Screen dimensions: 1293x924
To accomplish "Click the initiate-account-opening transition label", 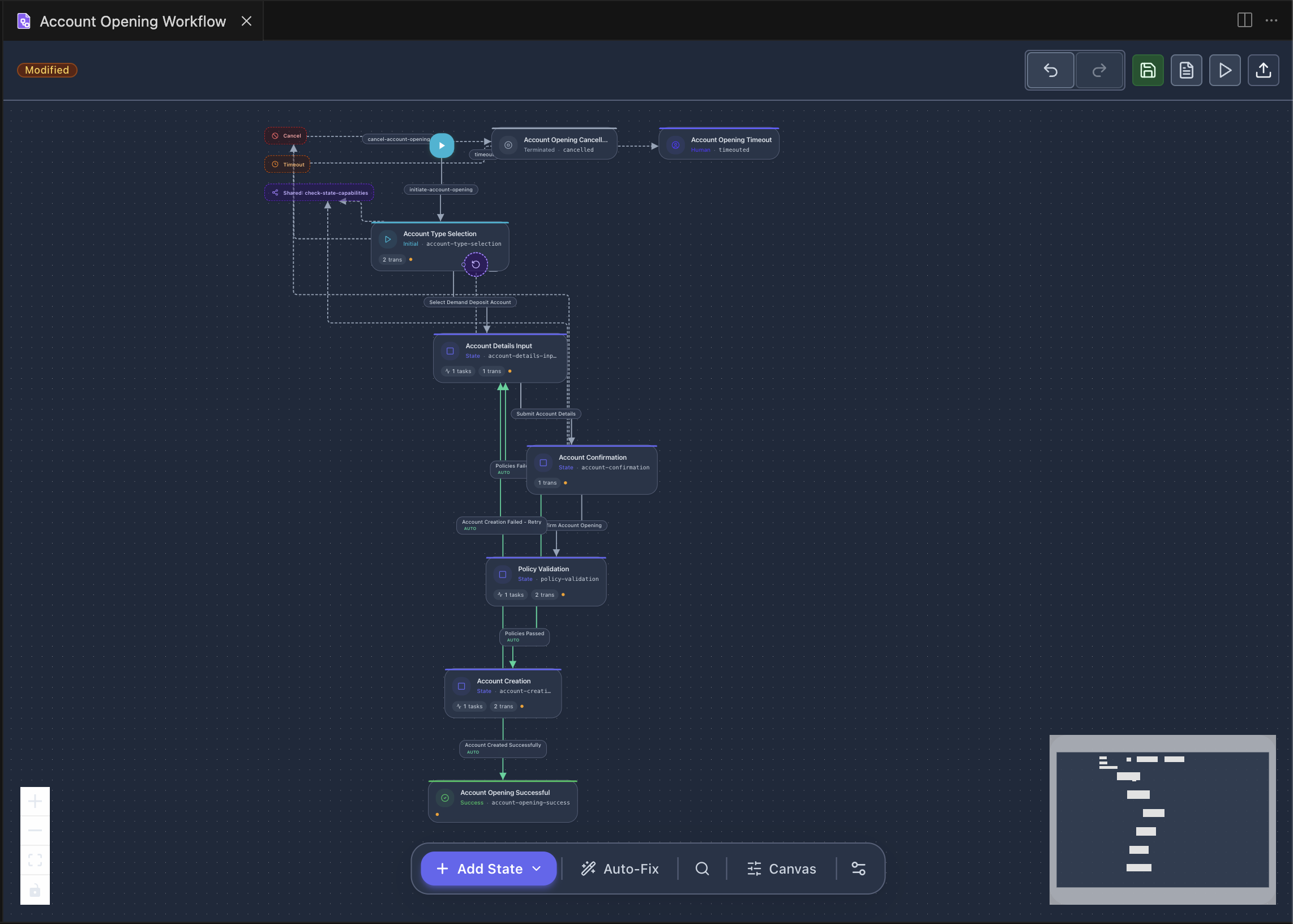I will tap(441, 190).
